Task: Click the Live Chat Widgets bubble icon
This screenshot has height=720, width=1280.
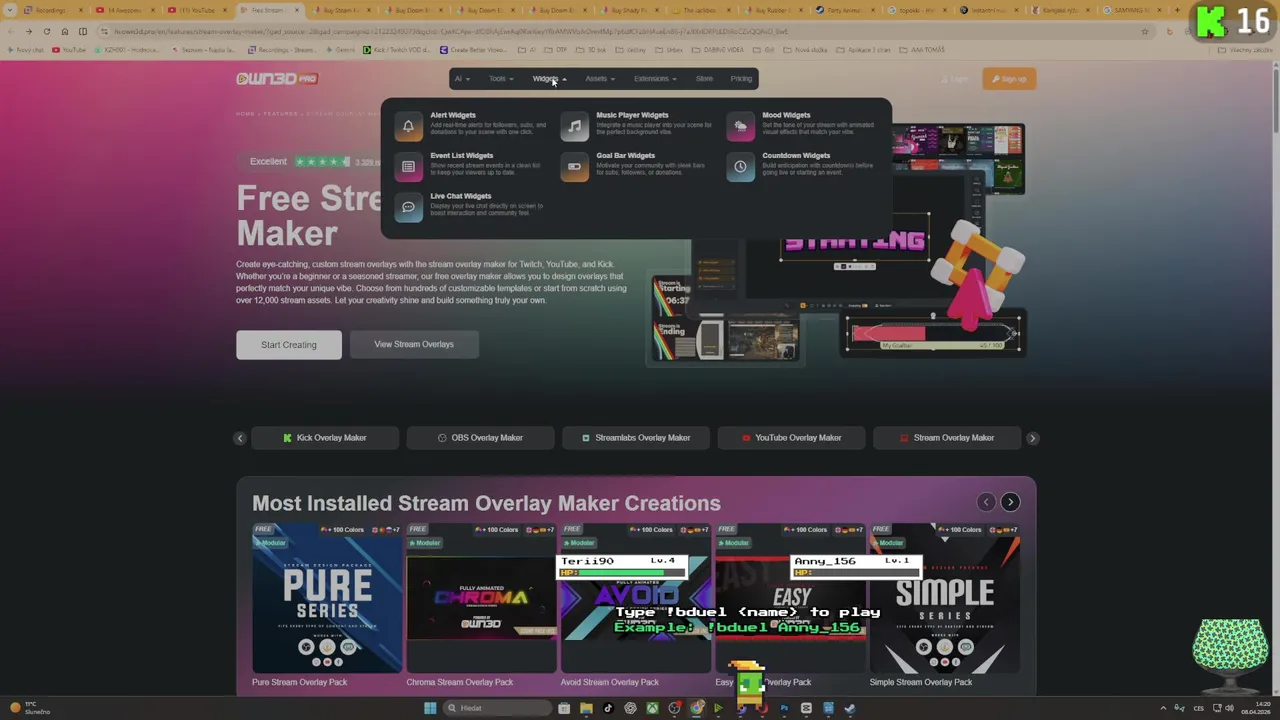Action: coord(408,207)
